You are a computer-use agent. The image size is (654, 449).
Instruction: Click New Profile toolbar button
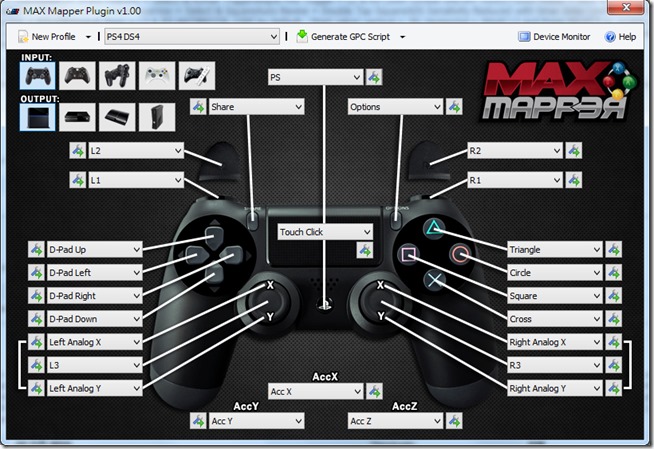[x=47, y=37]
